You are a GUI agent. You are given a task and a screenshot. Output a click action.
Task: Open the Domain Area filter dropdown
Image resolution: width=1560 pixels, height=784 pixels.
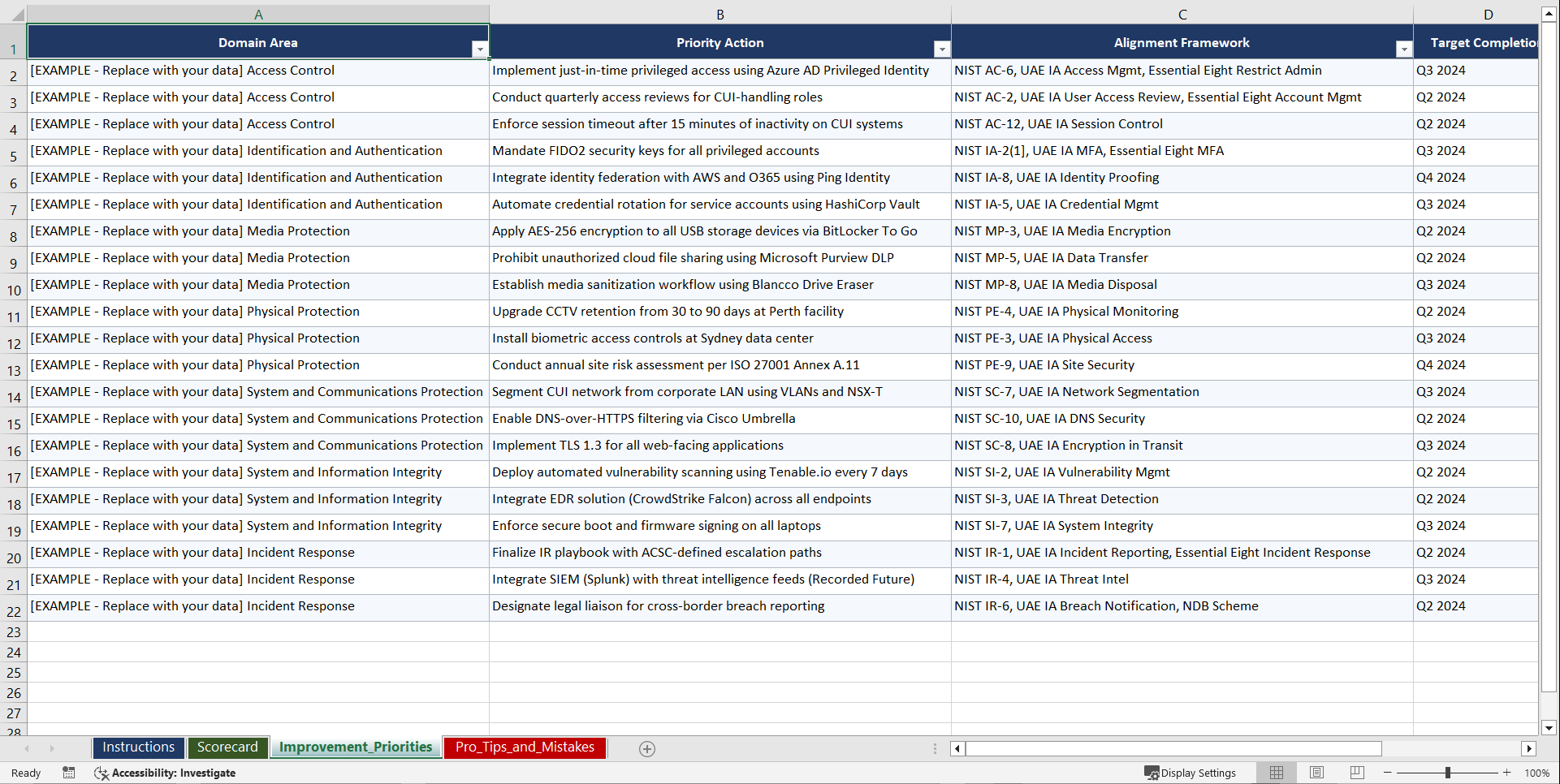point(480,49)
